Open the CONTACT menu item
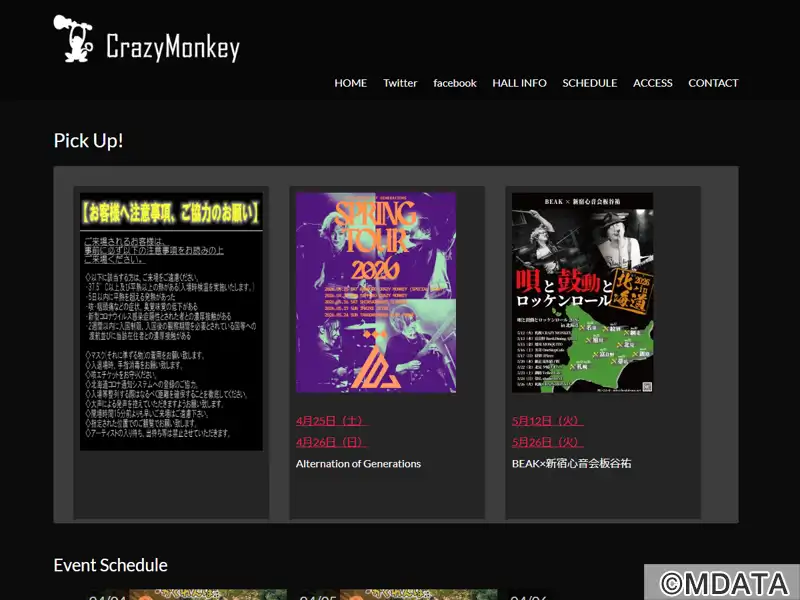The height and width of the screenshot is (600, 800). point(713,83)
